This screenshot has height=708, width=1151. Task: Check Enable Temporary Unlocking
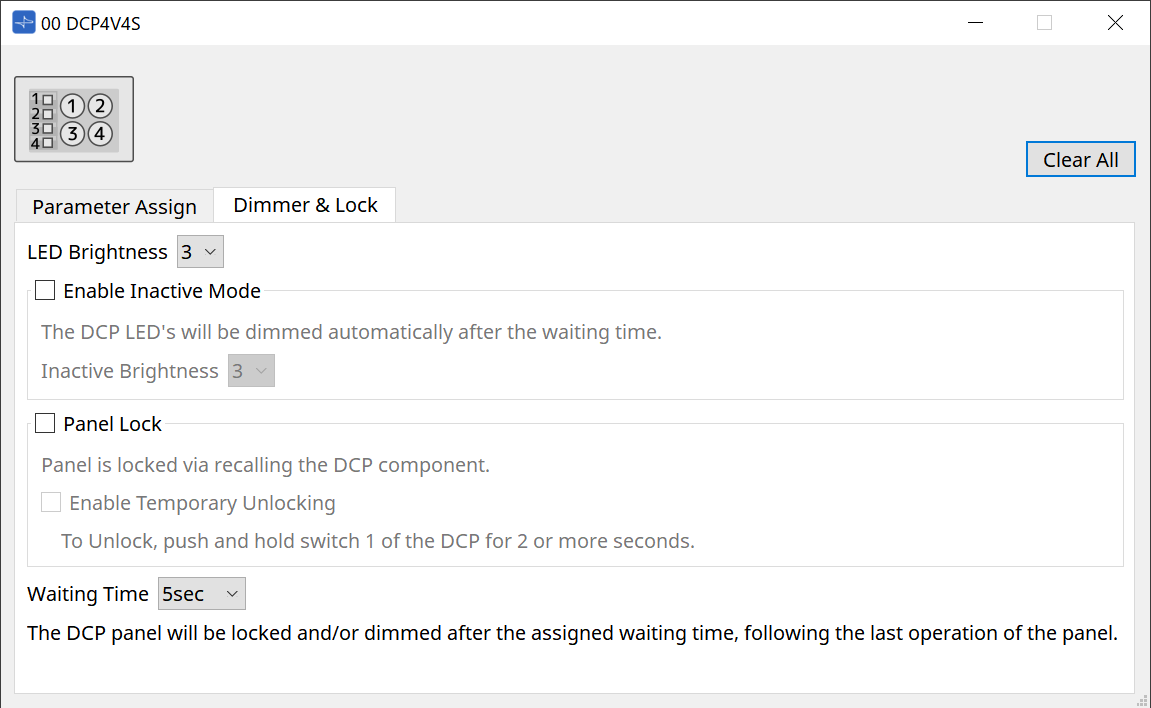pos(51,501)
